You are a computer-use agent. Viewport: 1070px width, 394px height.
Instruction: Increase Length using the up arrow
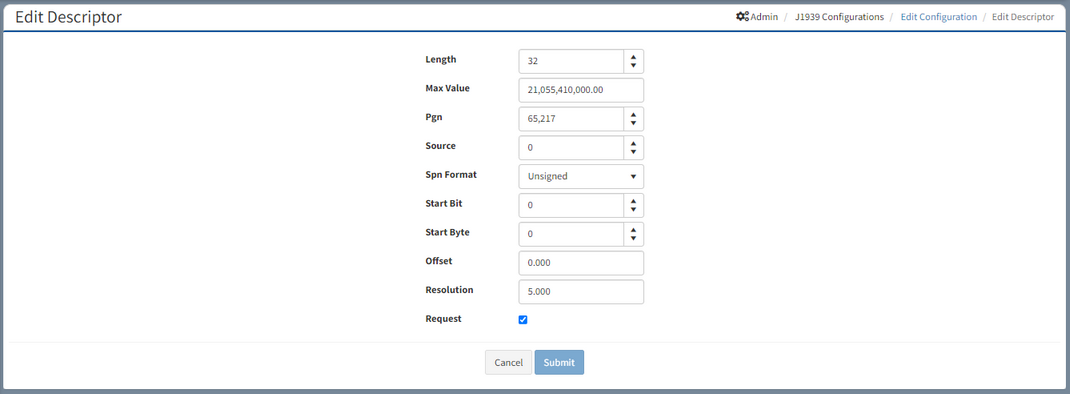click(x=633, y=57)
